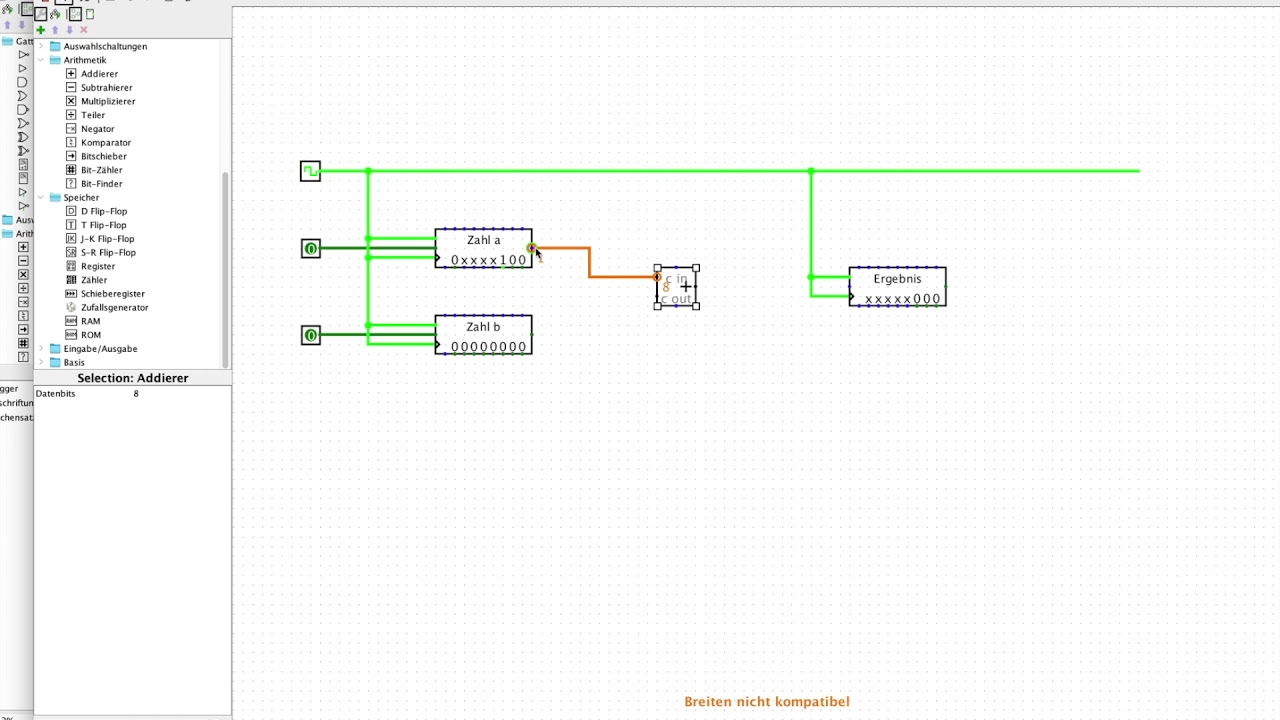Select the Bit-Finder tool

pyautogui.click(x=94, y=184)
